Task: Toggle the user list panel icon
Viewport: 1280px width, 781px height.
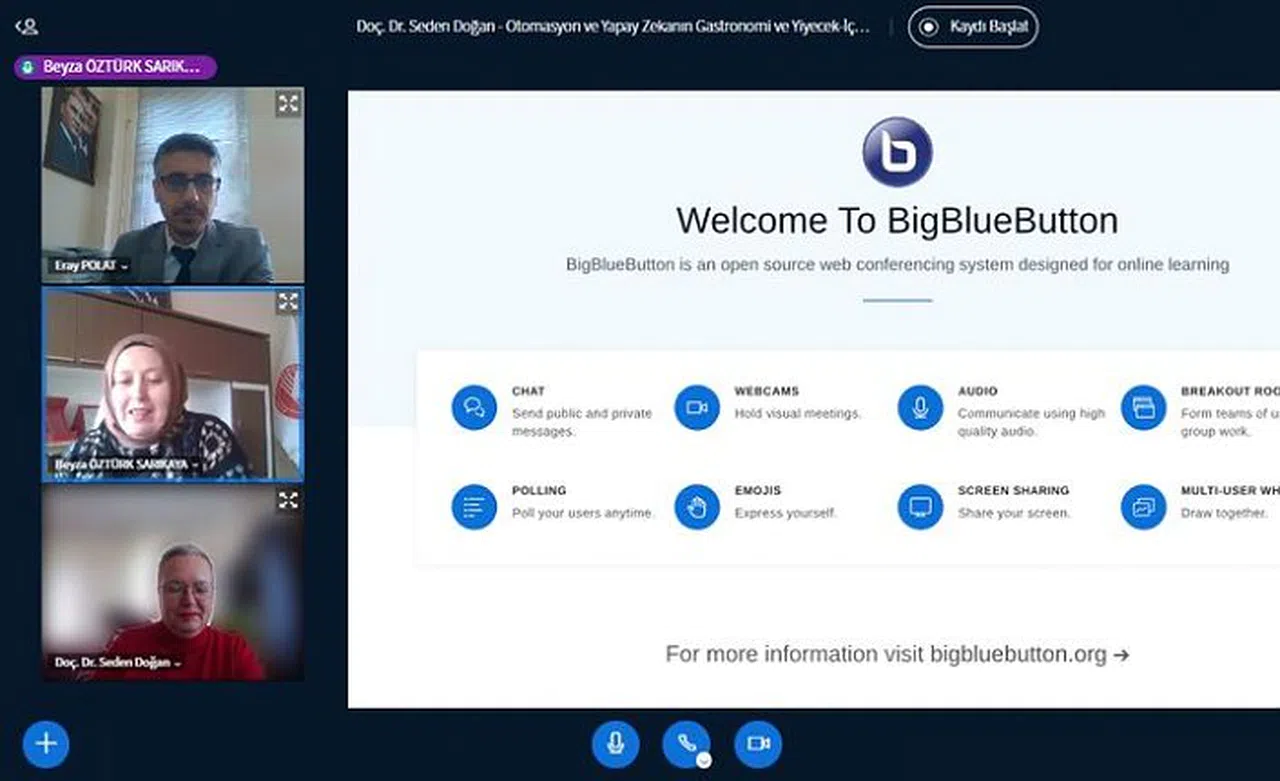Action: [x=27, y=27]
